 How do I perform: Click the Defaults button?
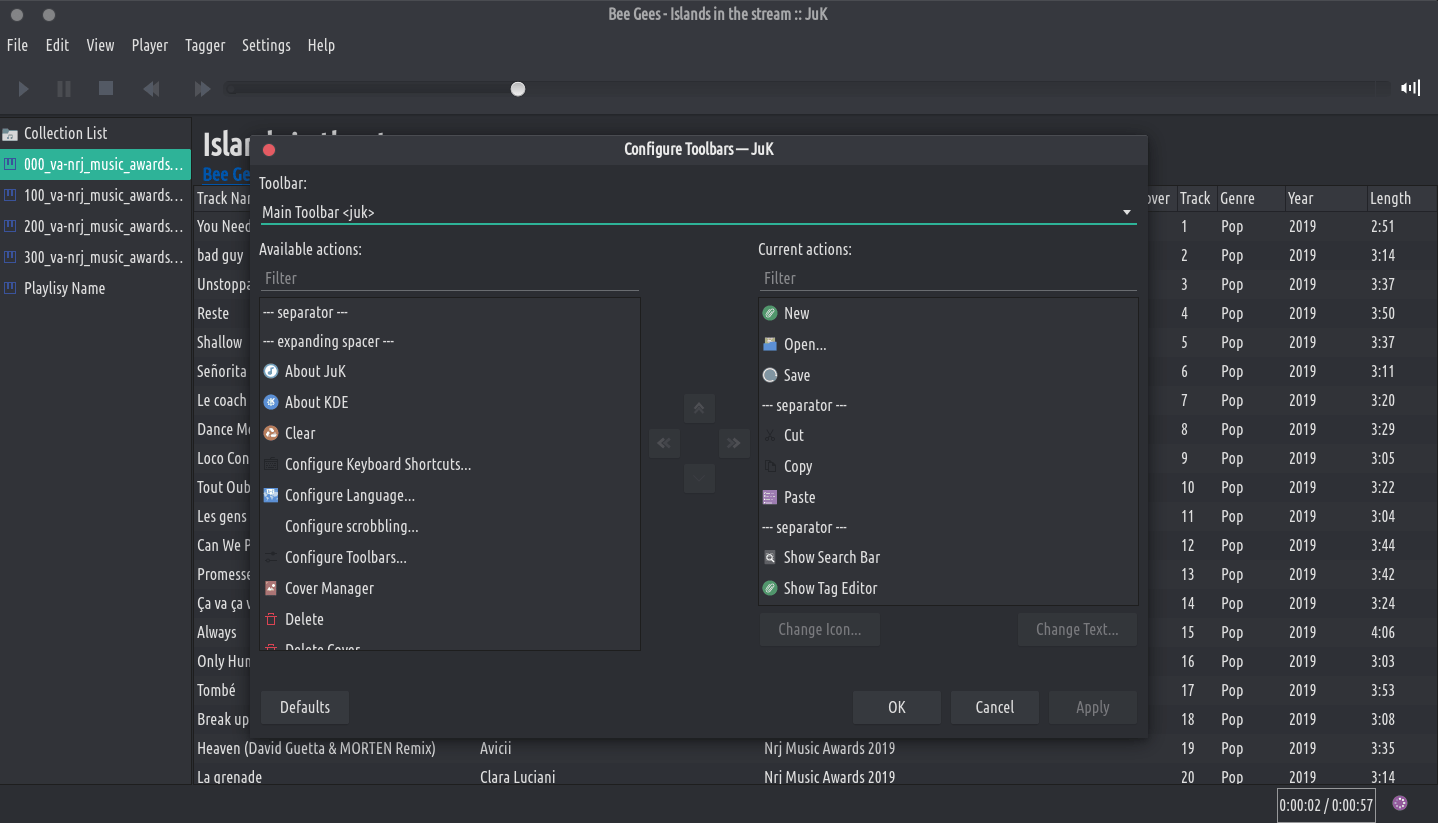(x=305, y=707)
